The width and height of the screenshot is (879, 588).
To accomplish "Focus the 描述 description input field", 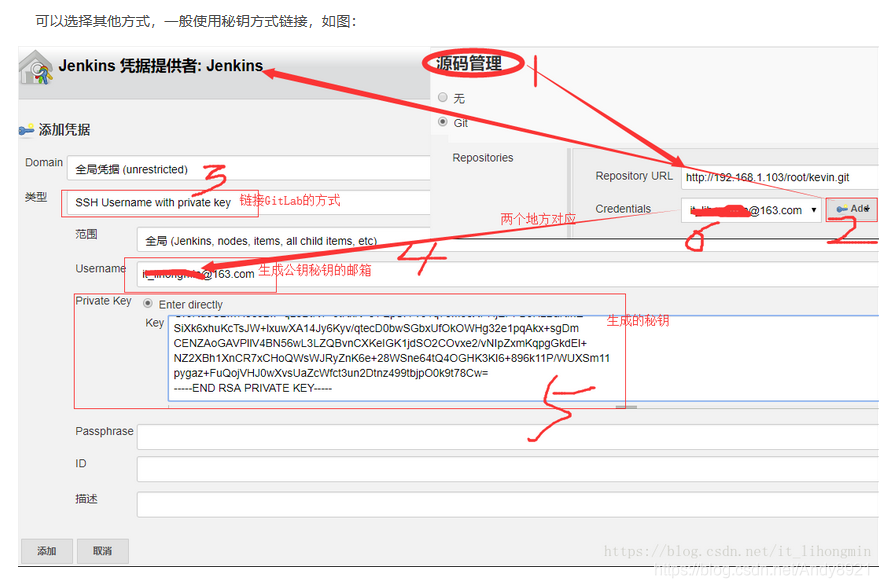I will pyautogui.click(x=507, y=504).
